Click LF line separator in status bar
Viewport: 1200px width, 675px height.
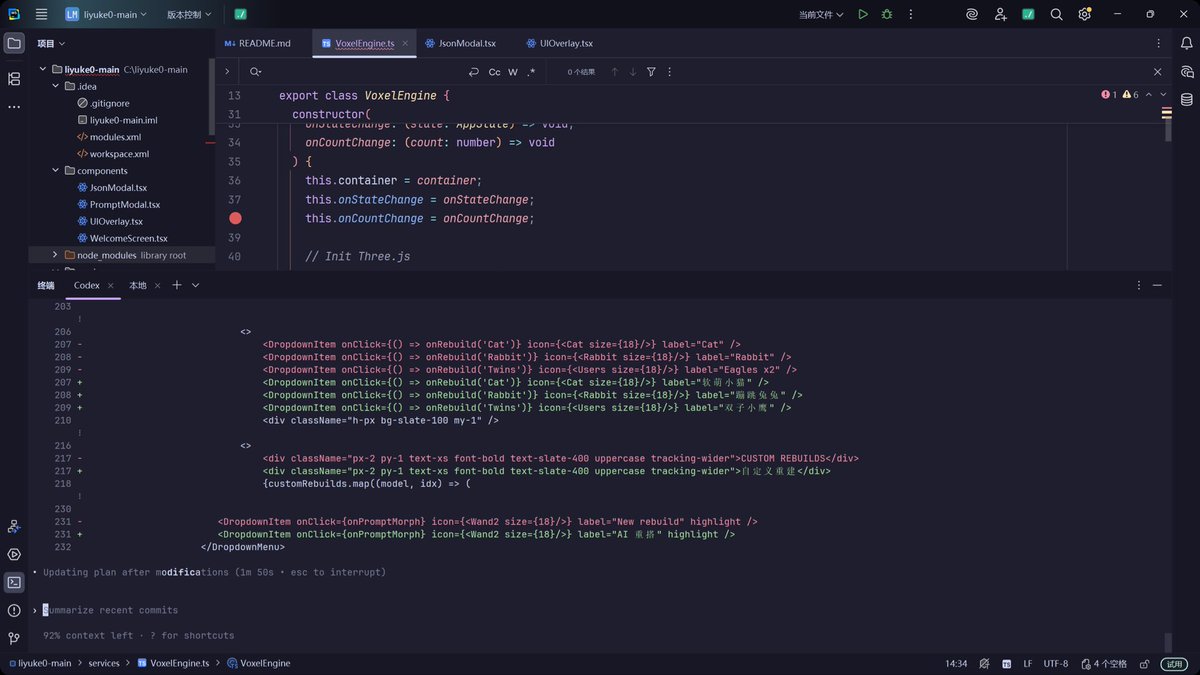pos(1027,663)
